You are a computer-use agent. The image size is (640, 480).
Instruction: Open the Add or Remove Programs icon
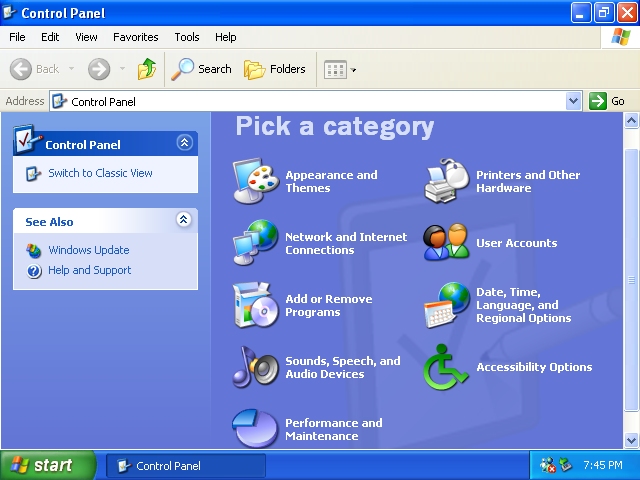pos(256,305)
